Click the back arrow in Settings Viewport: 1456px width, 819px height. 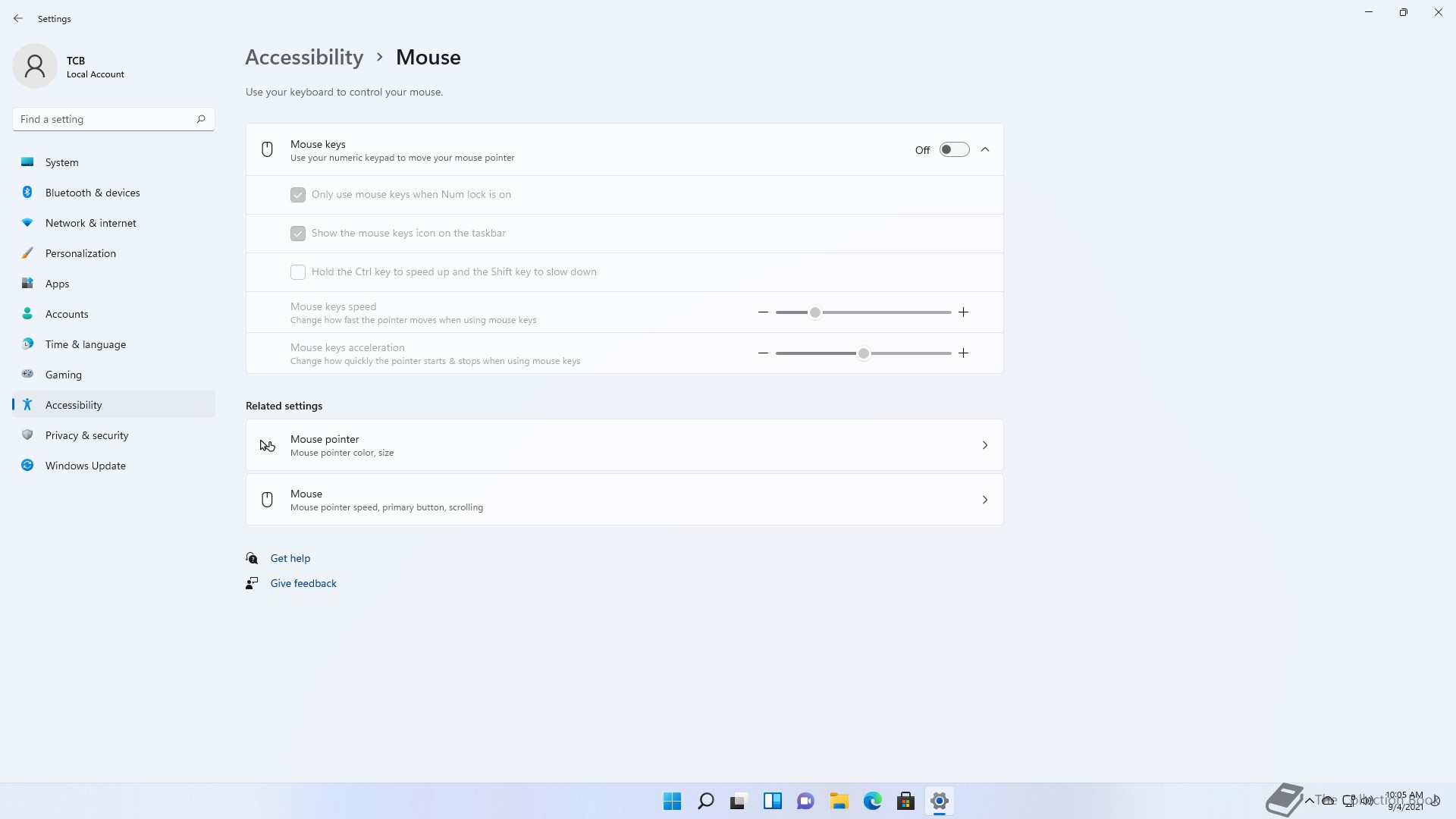[18, 18]
